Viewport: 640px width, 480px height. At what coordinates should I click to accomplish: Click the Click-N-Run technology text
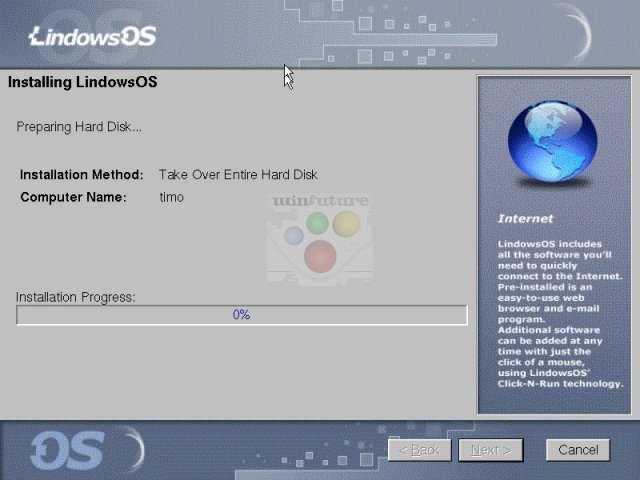pos(560,384)
